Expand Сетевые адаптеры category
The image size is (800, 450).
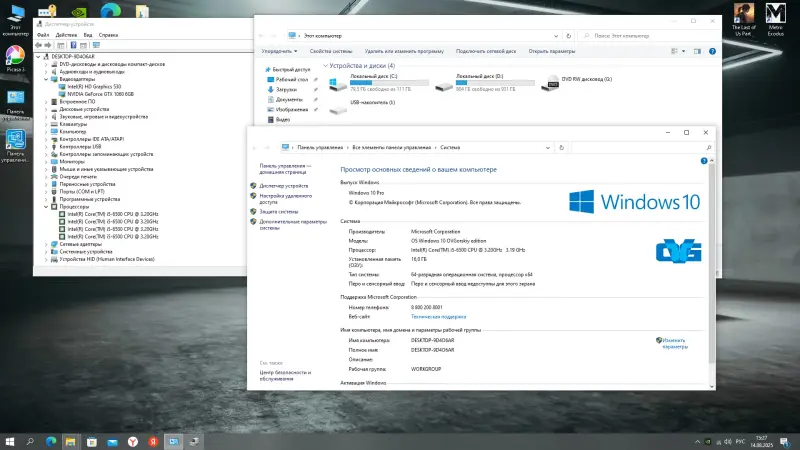pos(46,244)
